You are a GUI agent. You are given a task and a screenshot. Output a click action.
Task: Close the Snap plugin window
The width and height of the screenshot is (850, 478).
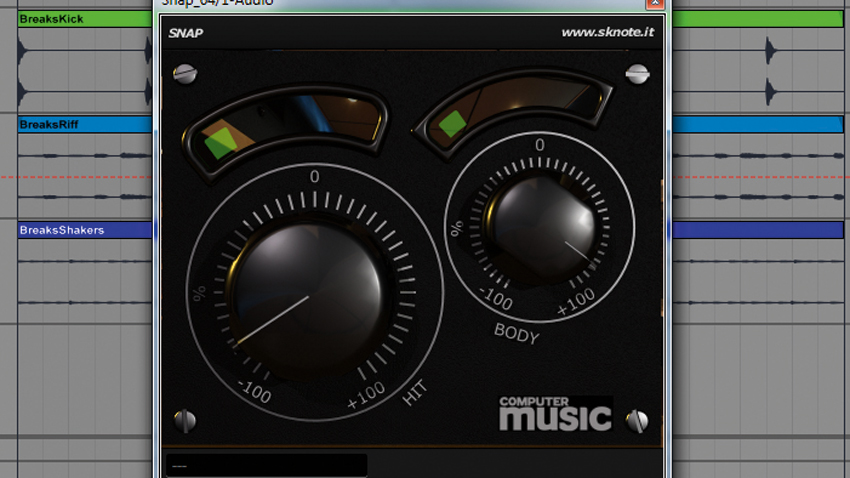click(655, 3)
